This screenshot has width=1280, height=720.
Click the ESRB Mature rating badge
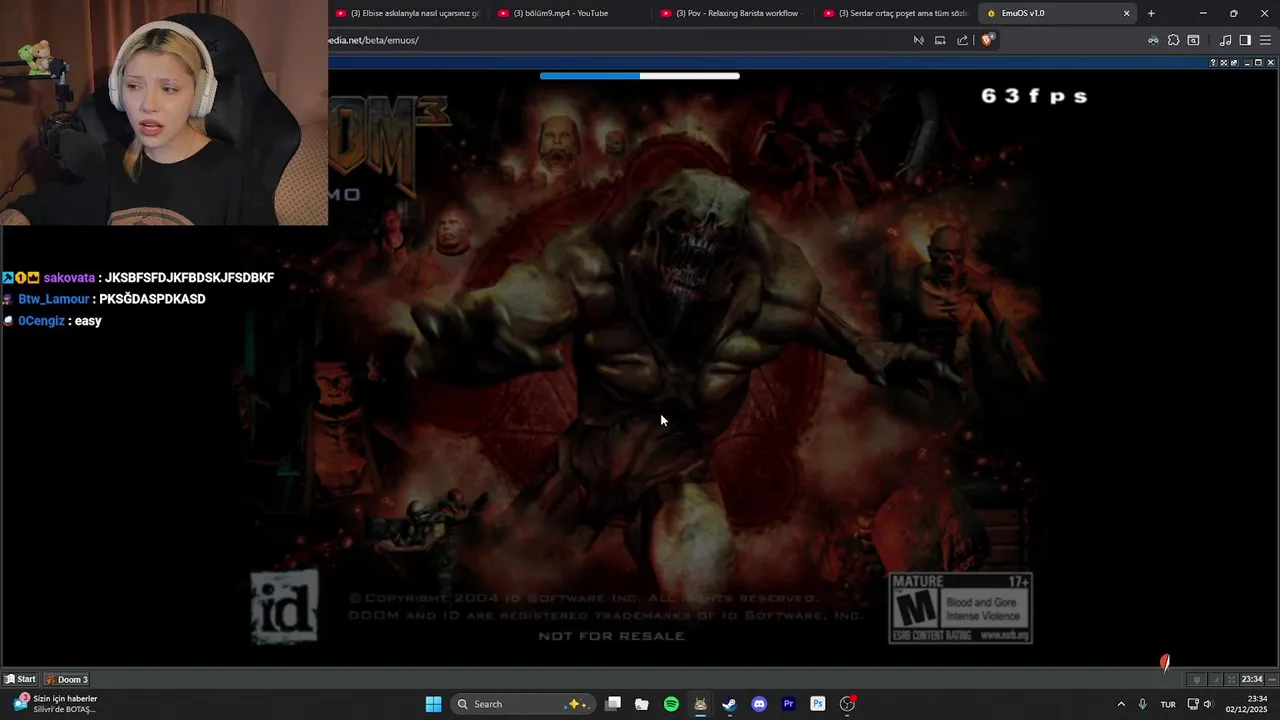tap(961, 608)
